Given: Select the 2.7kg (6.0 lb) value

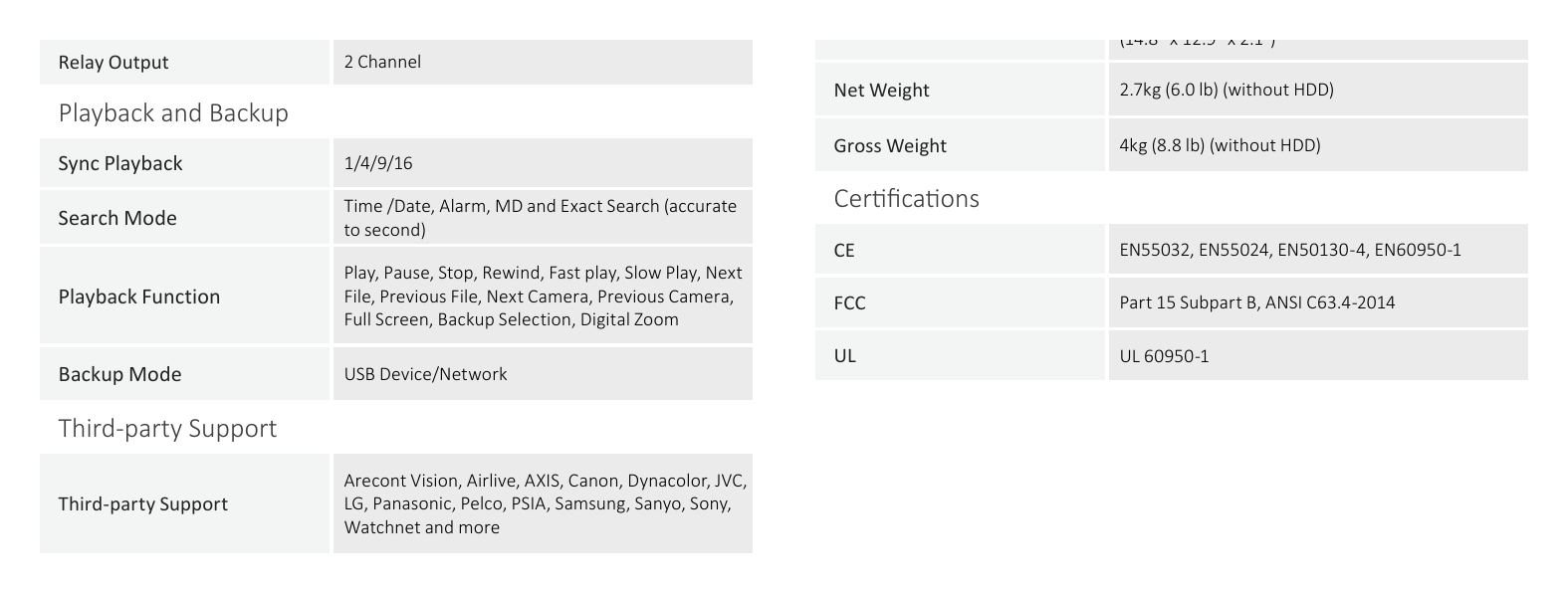Looking at the screenshot, I should (1227, 90).
